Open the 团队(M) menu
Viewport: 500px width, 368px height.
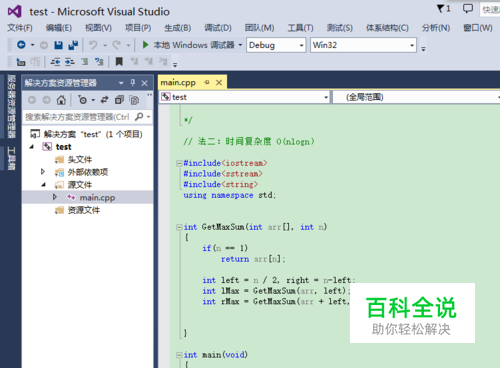[259, 28]
